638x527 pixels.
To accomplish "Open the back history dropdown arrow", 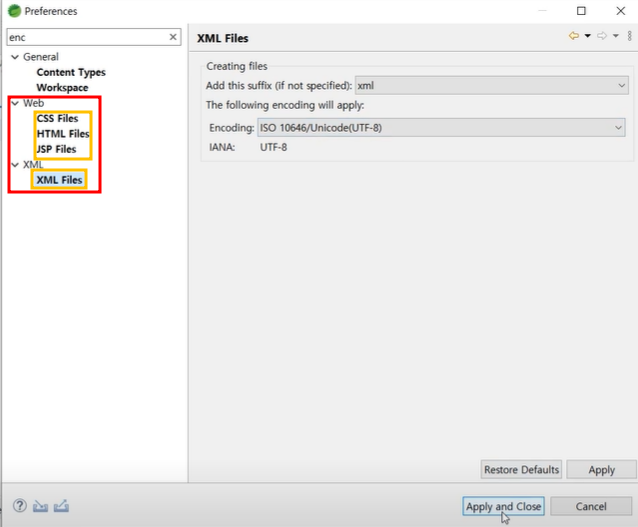I will 588,36.
